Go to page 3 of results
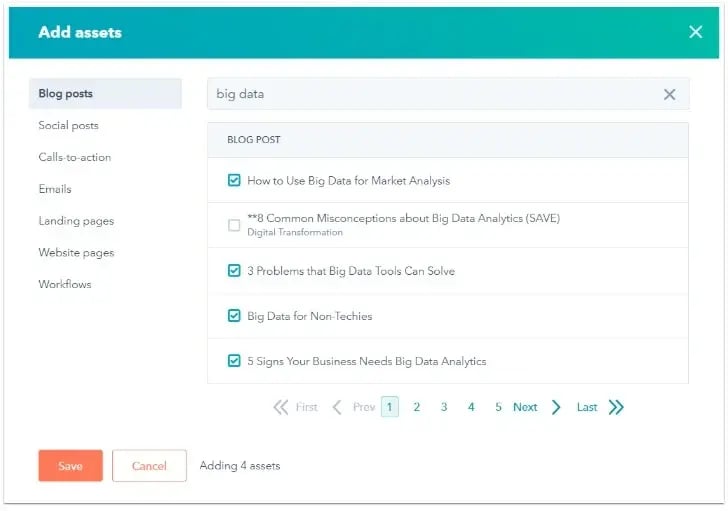Image resolution: width=728 pixels, height=511 pixels. coord(444,407)
